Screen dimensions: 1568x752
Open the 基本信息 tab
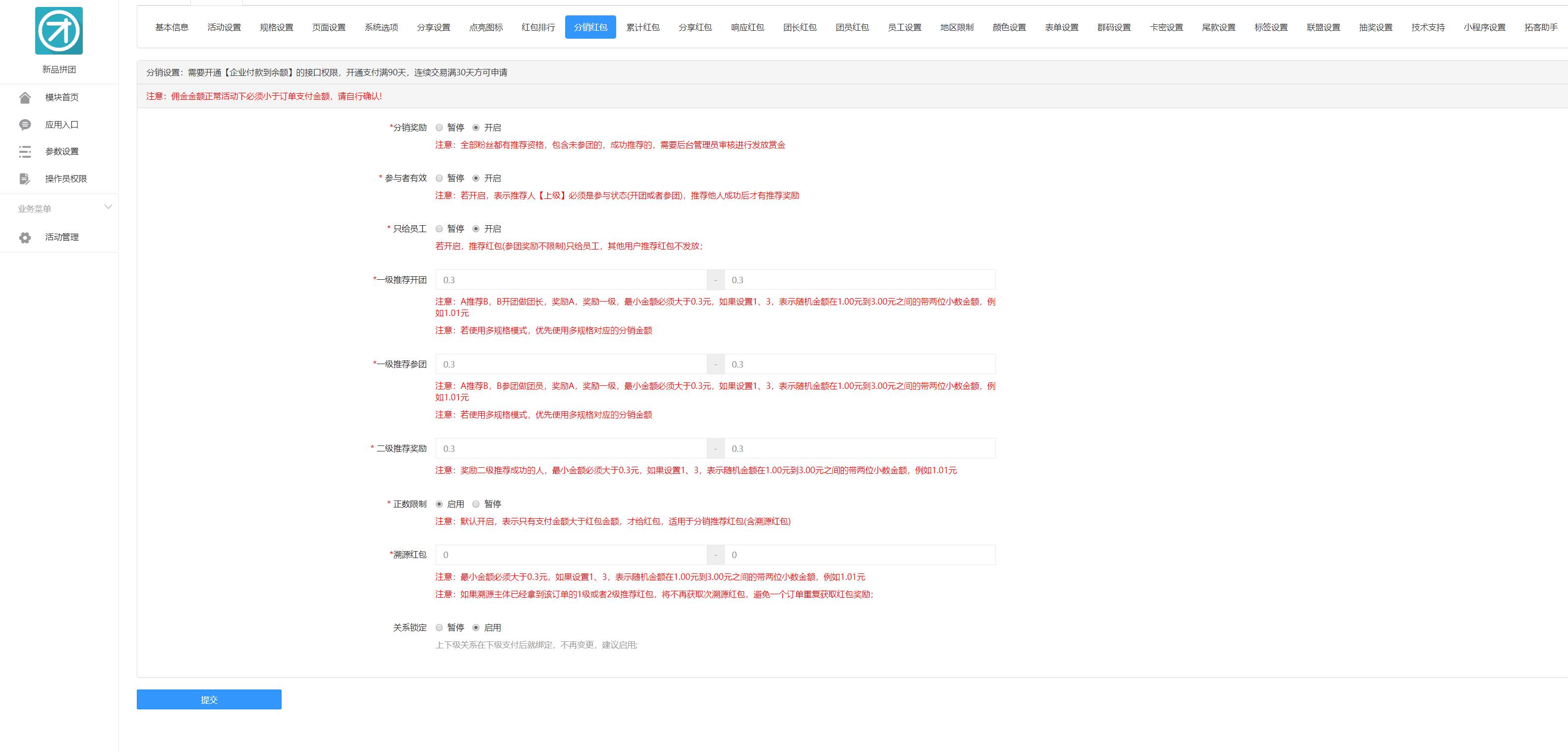pyautogui.click(x=172, y=27)
